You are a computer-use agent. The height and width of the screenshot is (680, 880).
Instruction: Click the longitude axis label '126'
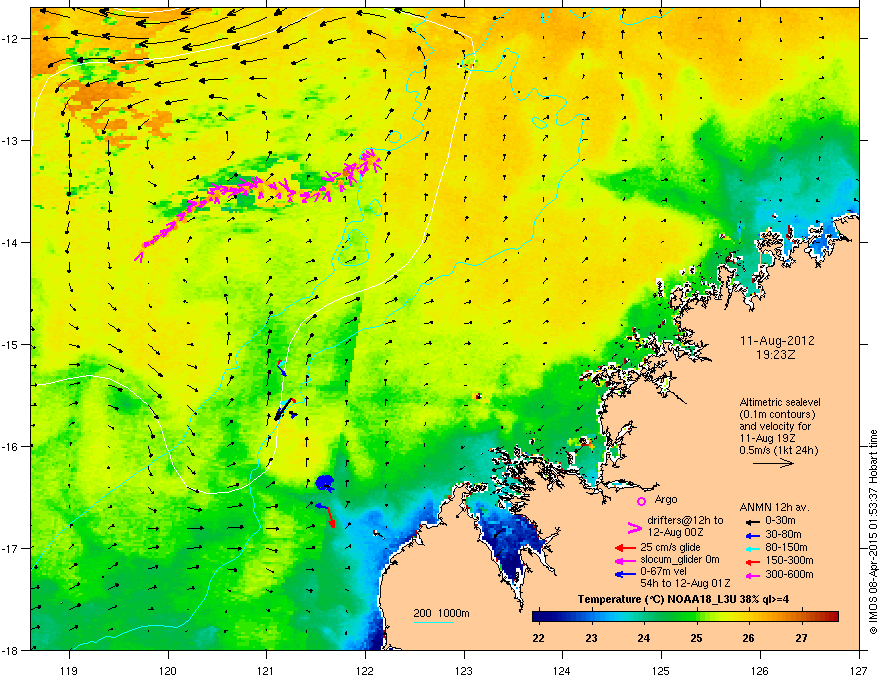(760, 670)
